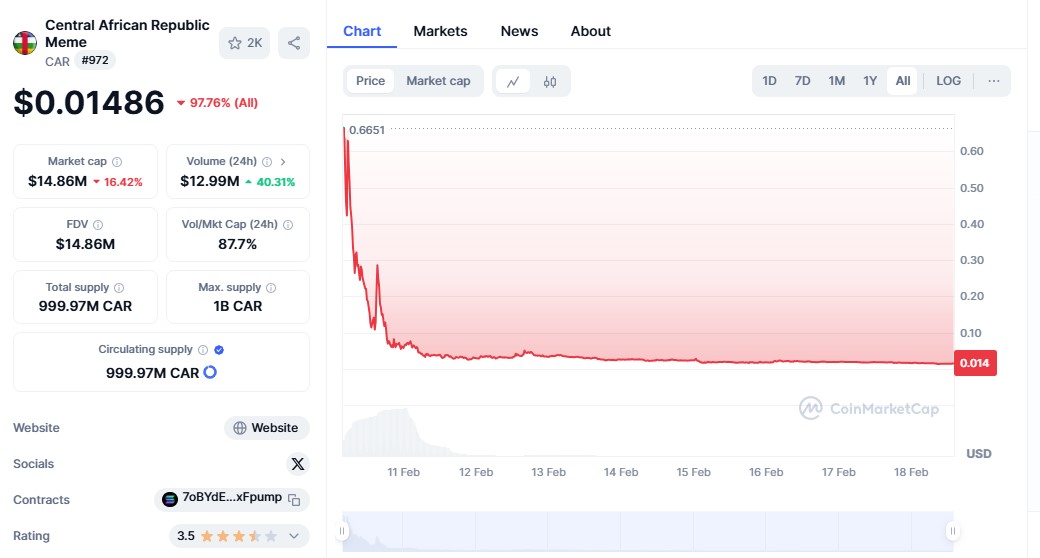Click the Circulating supply verified badge
Screen dimensions: 1040x558
tap(219, 350)
